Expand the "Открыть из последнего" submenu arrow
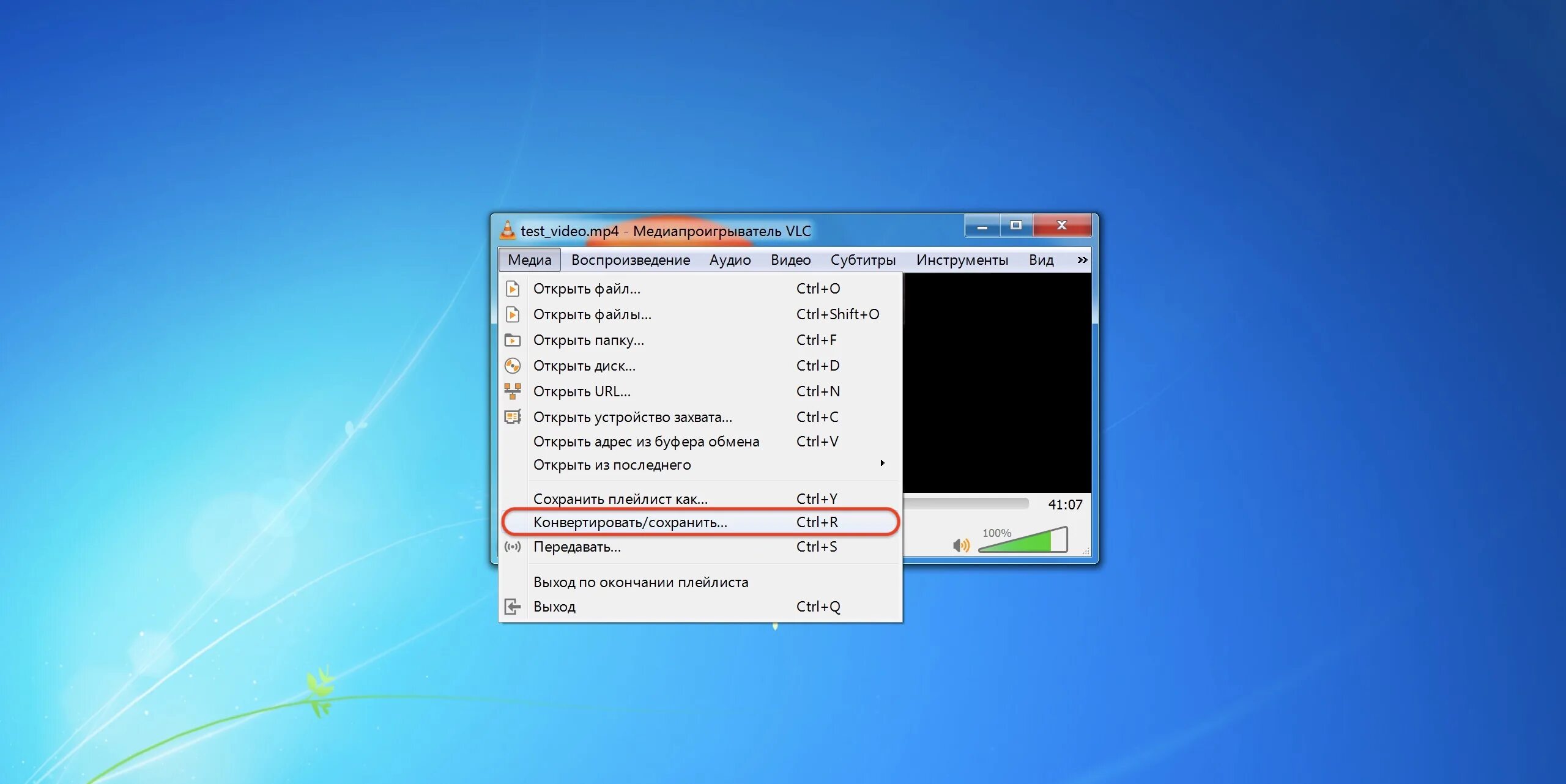The width and height of the screenshot is (1566, 784). click(882, 464)
